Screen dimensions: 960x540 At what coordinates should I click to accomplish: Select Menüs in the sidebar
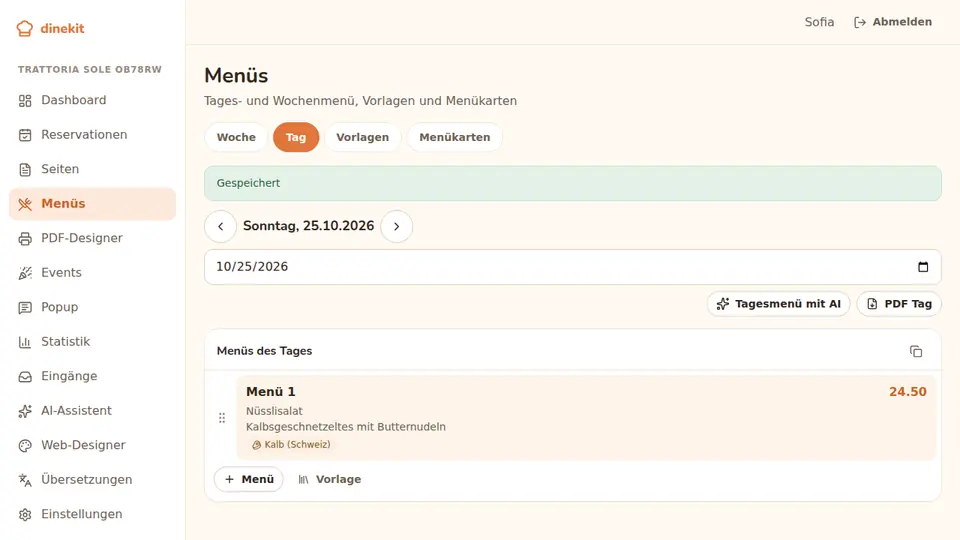(x=92, y=204)
